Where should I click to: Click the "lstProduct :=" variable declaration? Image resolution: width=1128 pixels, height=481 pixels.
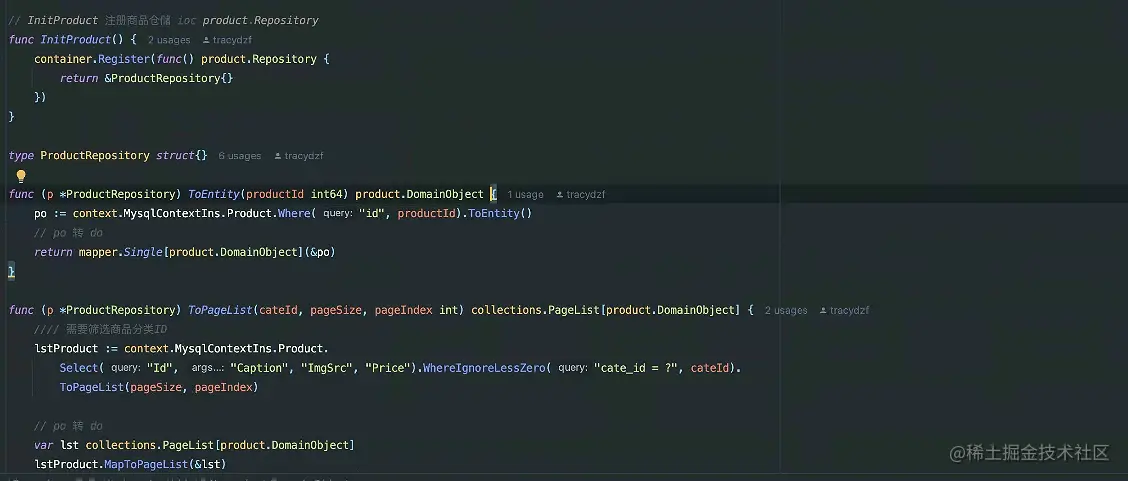click(x=76, y=349)
